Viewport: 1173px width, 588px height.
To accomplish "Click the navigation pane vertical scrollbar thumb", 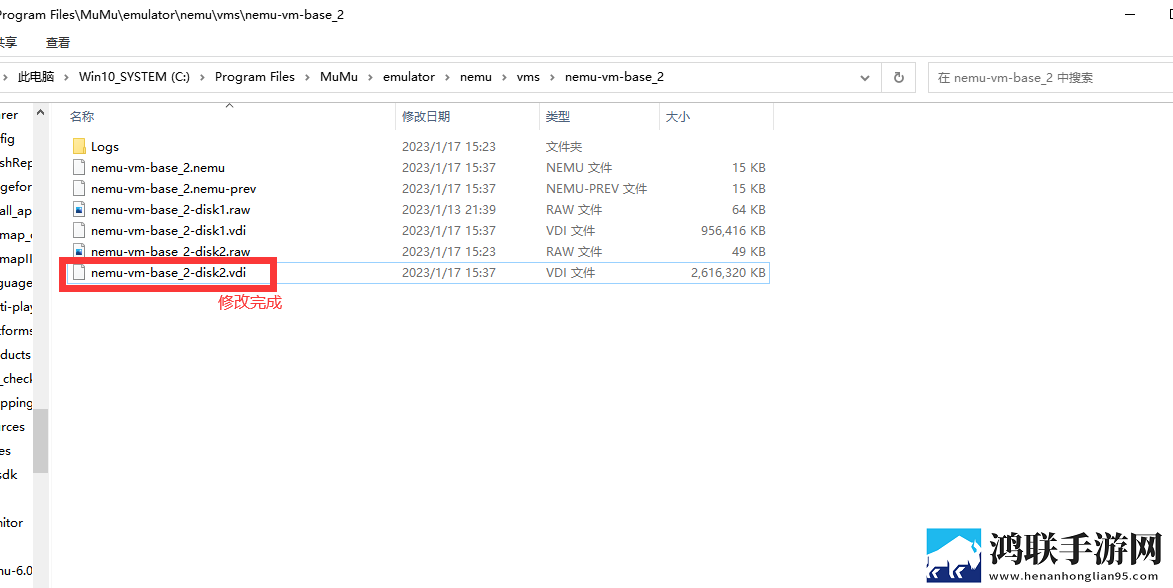I will click(x=40, y=441).
